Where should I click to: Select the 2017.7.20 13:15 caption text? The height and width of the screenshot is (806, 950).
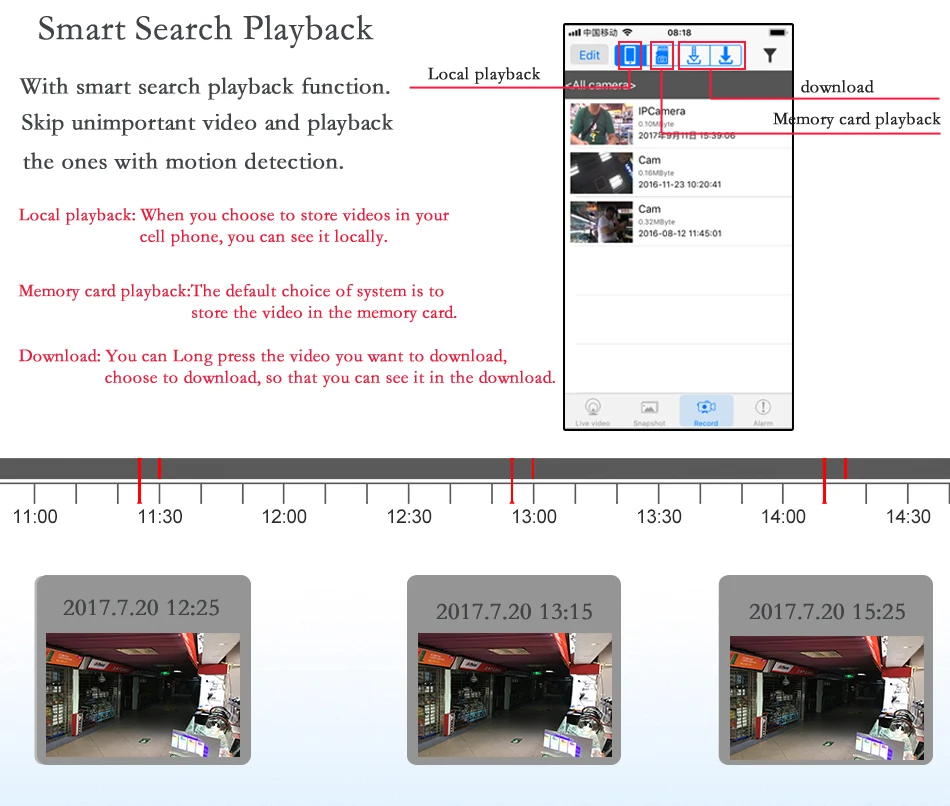(x=514, y=611)
